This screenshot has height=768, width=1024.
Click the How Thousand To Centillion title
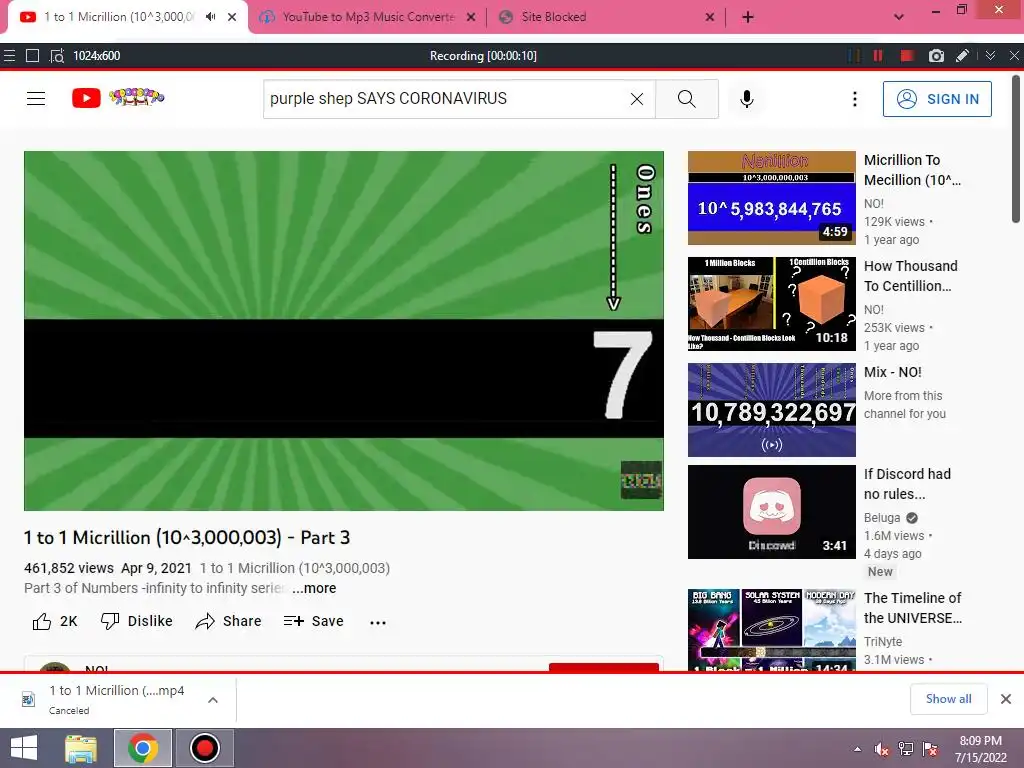pos(910,276)
